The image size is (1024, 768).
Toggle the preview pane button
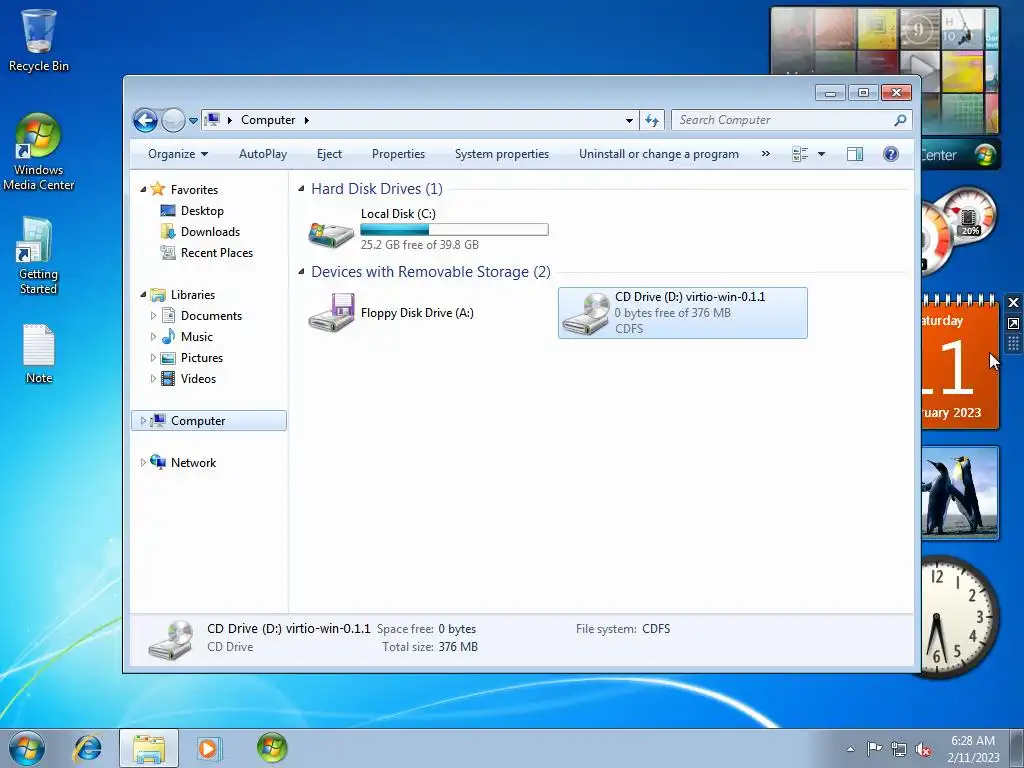pos(855,154)
